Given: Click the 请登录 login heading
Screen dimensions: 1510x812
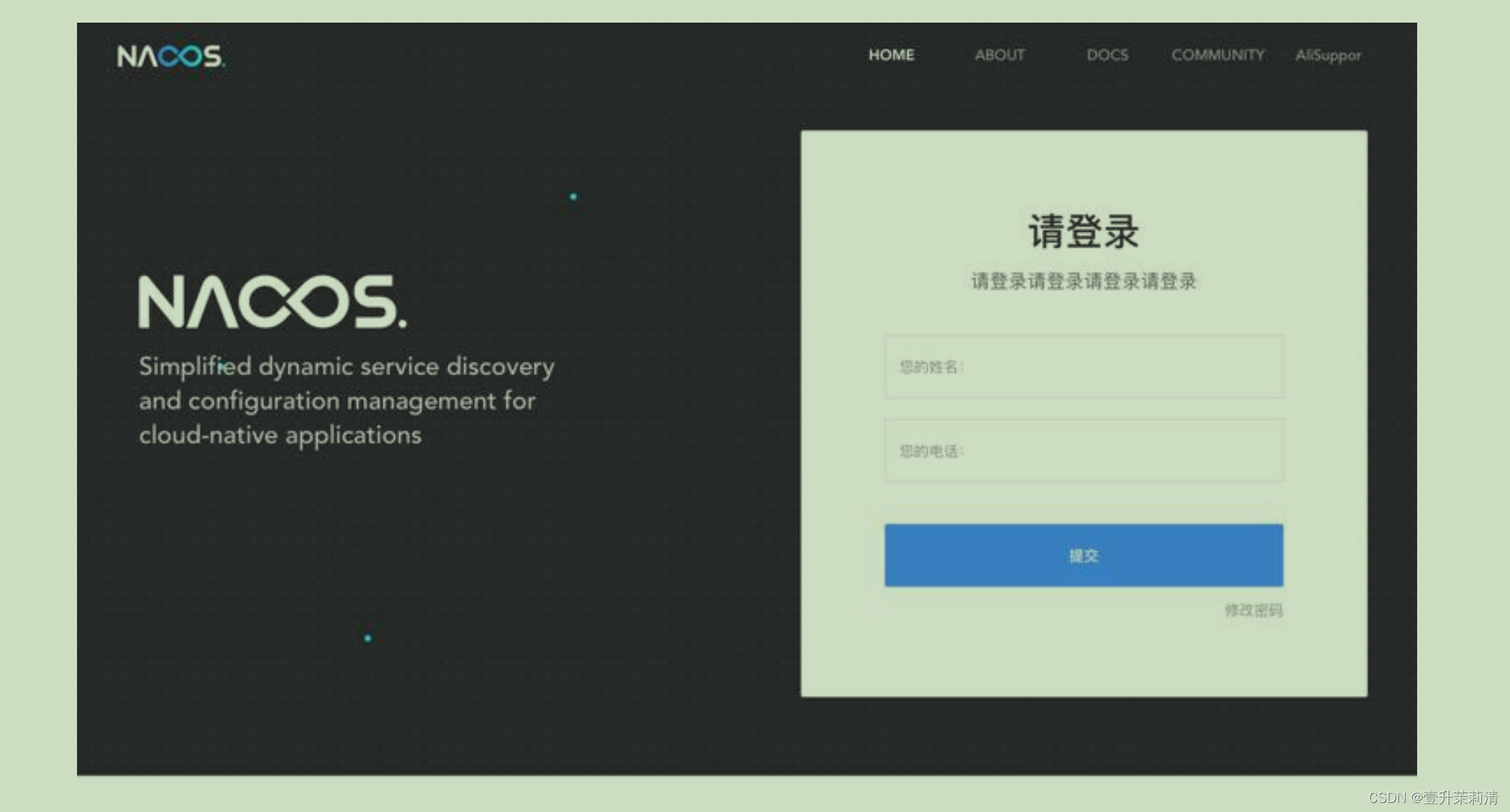Looking at the screenshot, I should (1083, 231).
